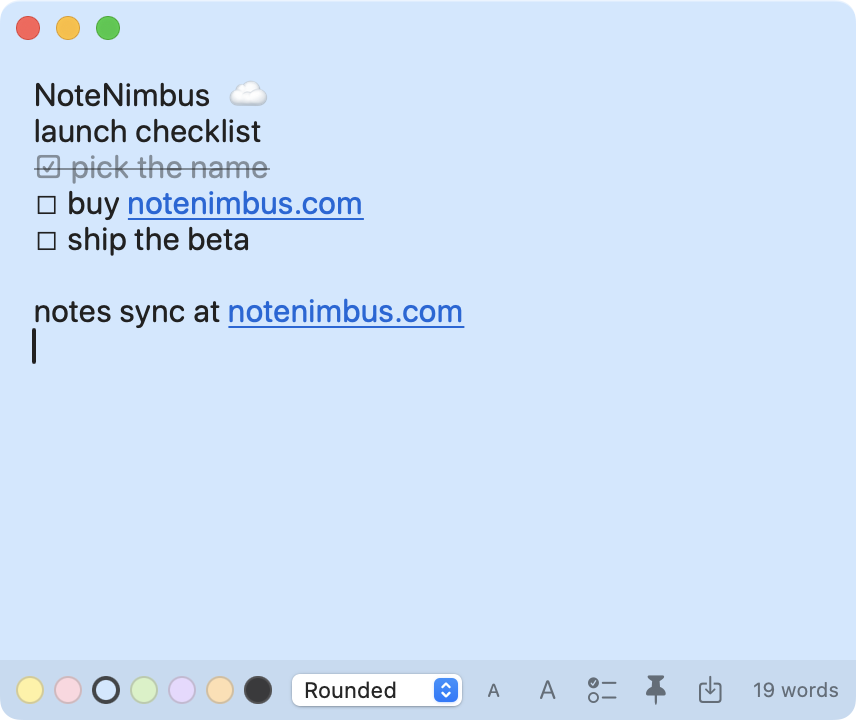Screen dimensions: 856x720
Task: Choose the purple note color
Action: click(182, 690)
